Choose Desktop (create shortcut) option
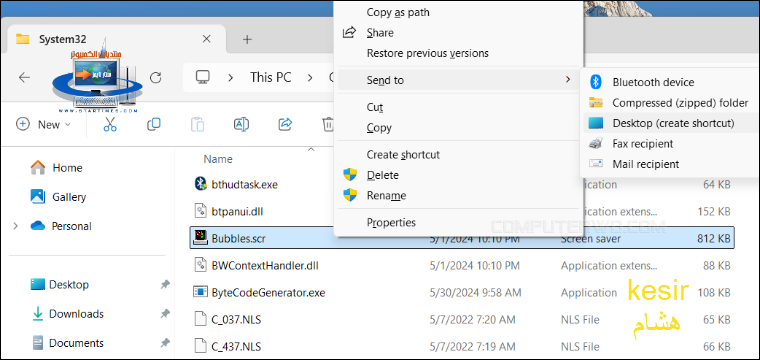The height and width of the screenshot is (360, 760). (x=673, y=123)
